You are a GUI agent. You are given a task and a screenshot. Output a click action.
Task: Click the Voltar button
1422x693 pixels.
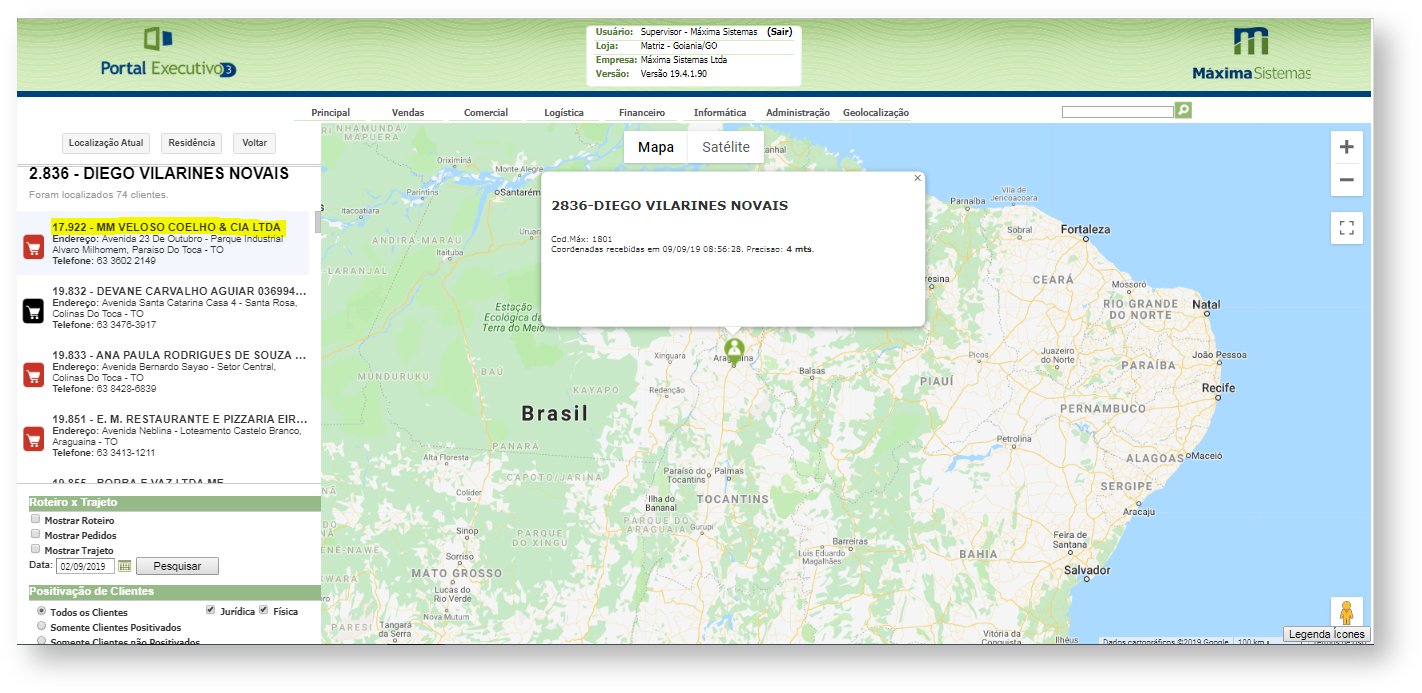point(255,143)
